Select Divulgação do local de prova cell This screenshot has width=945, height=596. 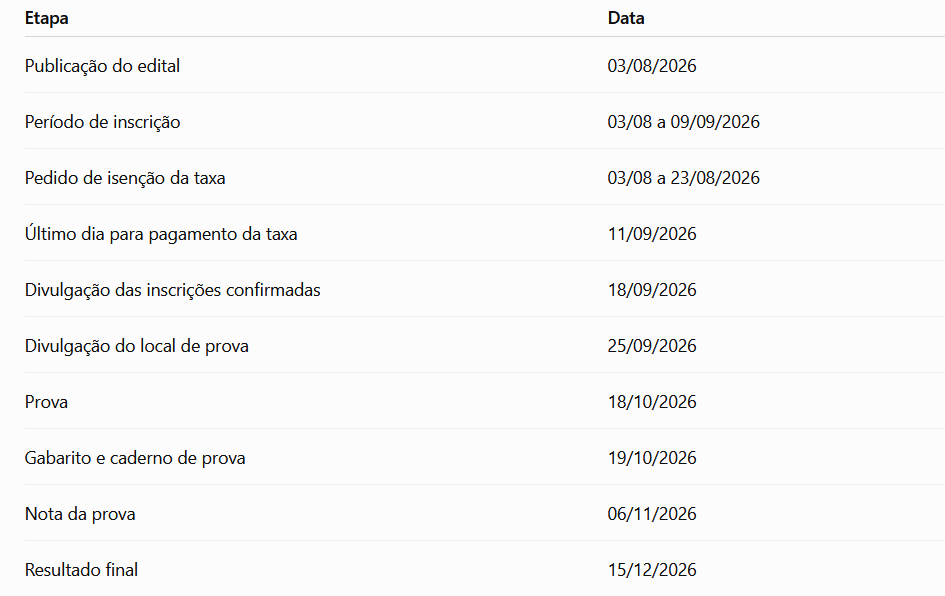[137, 346]
